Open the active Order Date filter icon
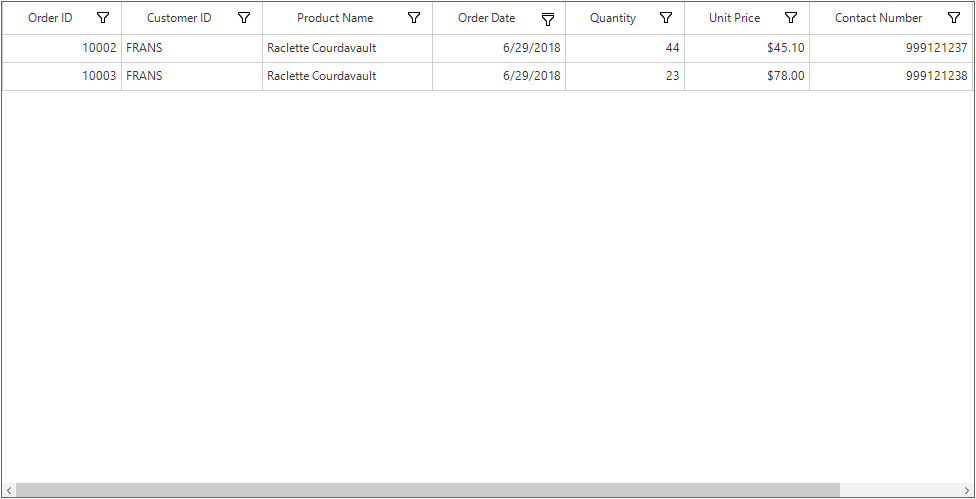 point(548,19)
